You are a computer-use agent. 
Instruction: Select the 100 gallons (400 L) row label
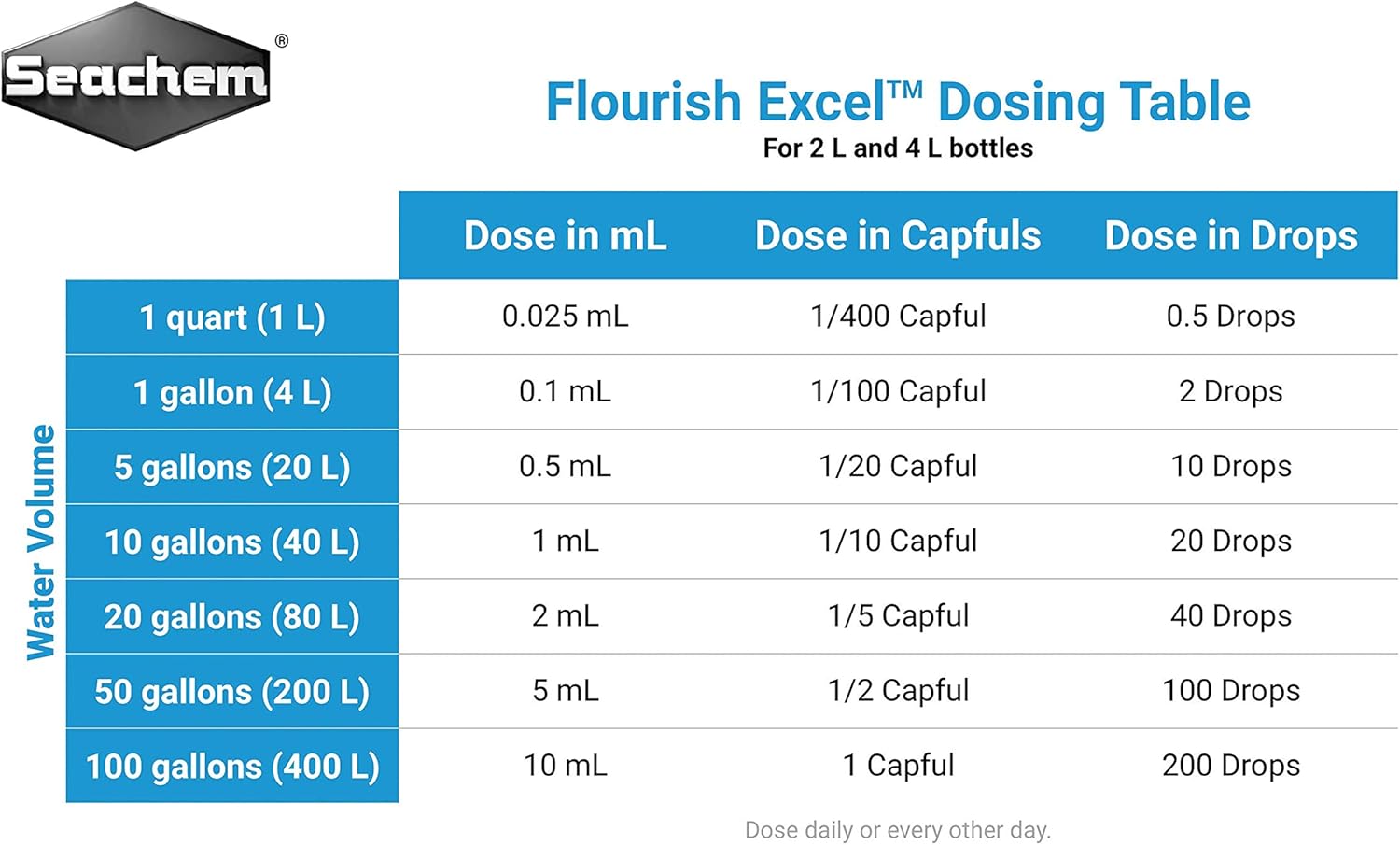(232, 766)
